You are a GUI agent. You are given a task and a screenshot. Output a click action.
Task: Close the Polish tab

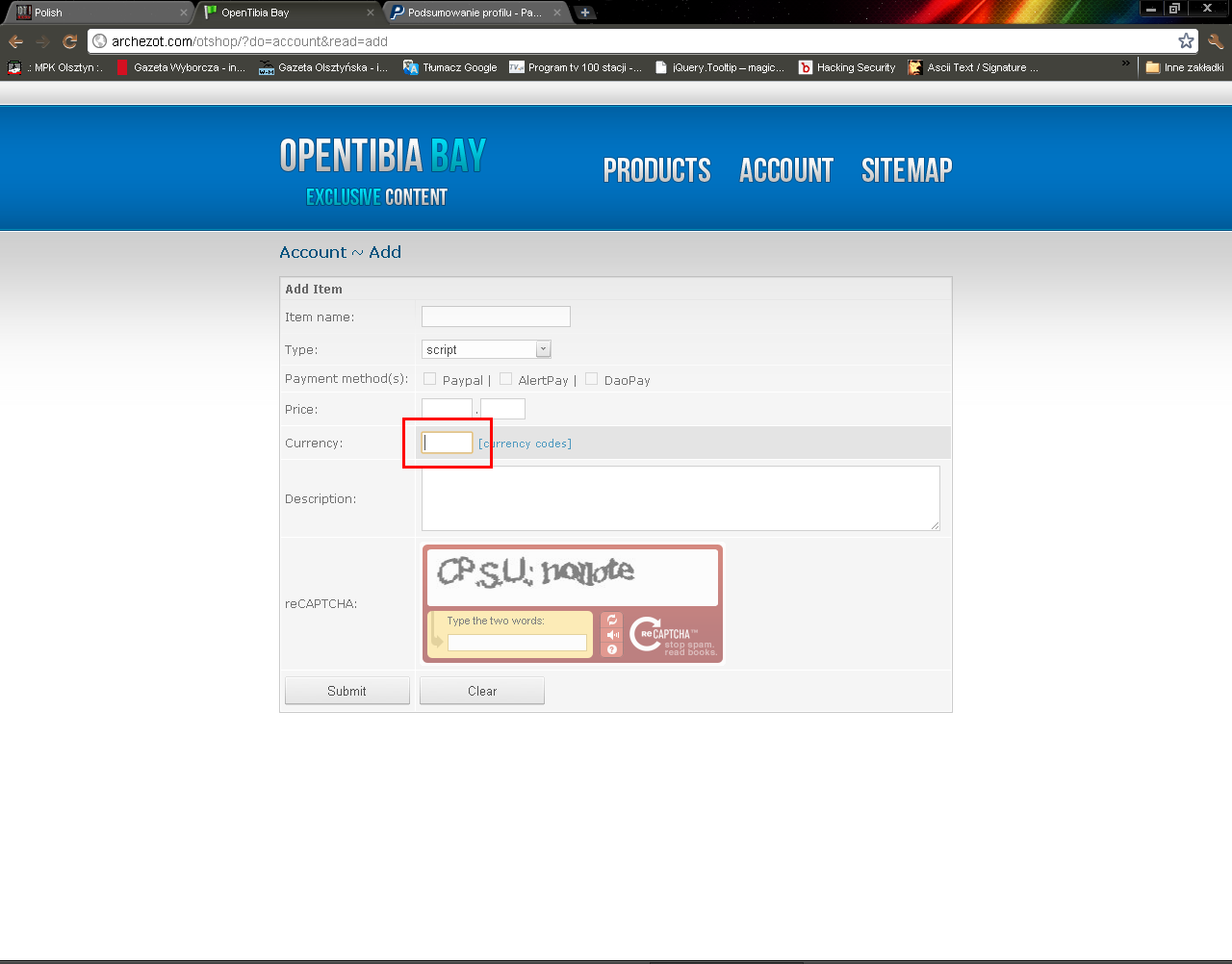(x=183, y=13)
